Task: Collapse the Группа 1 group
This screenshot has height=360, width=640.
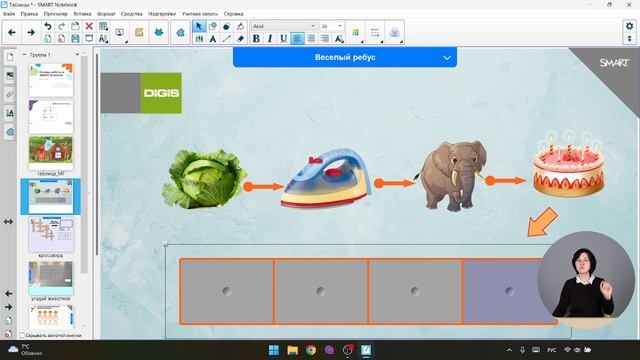Action: pyautogui.click(x=24, y=54)
